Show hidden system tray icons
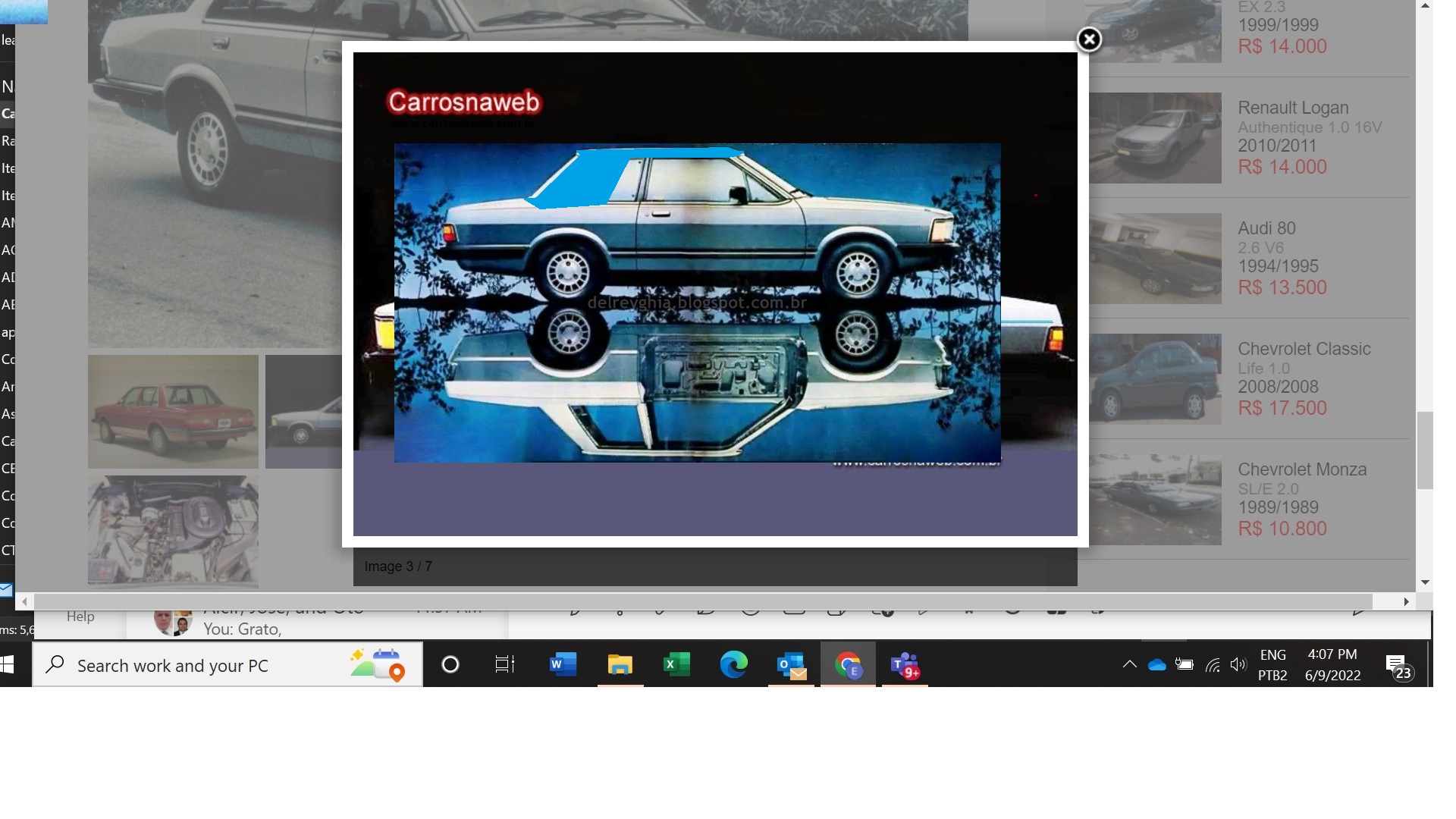1456x819 pixels. click(1129, 665)
